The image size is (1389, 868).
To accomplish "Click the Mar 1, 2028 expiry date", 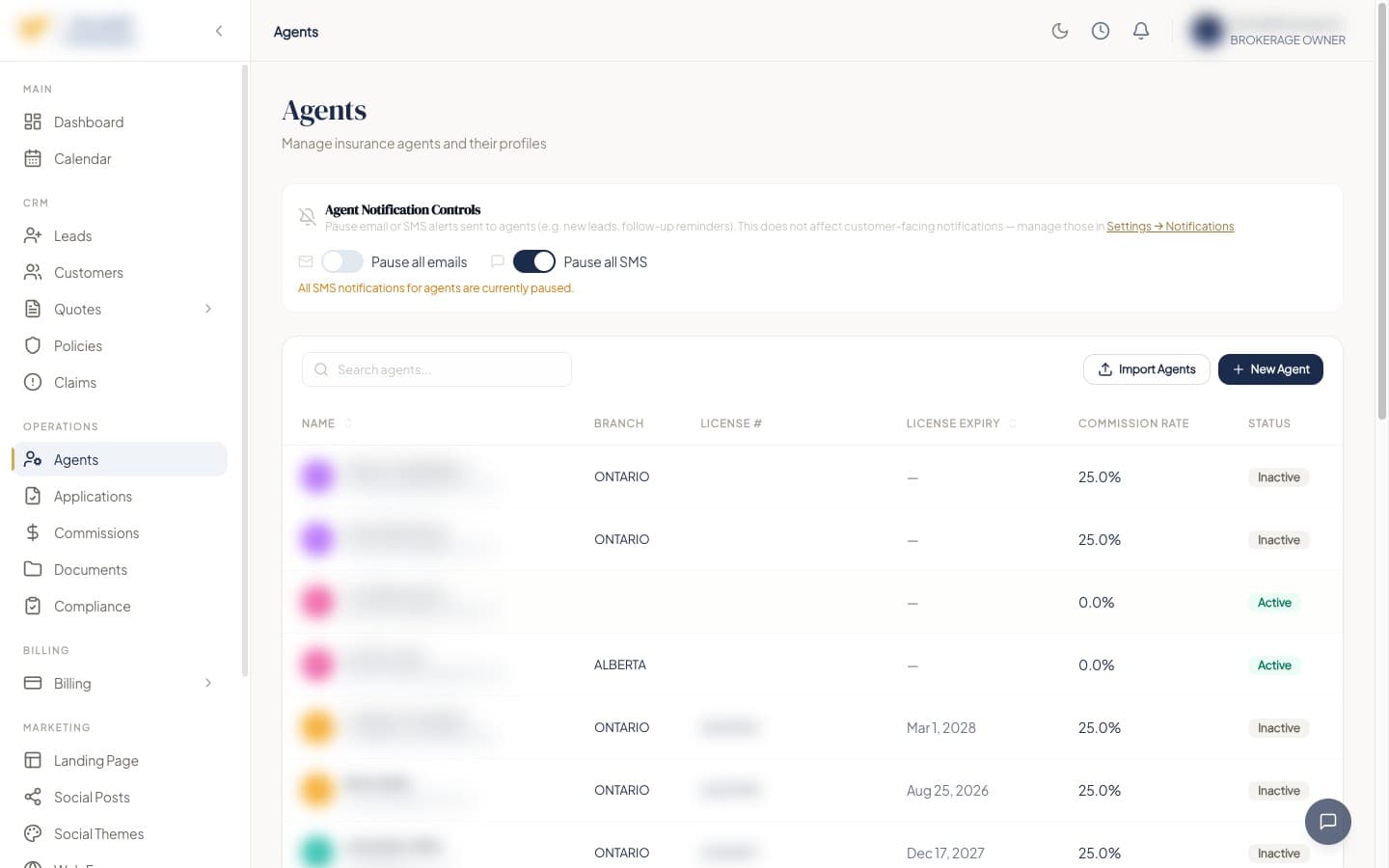I will (x=941, y=727).
